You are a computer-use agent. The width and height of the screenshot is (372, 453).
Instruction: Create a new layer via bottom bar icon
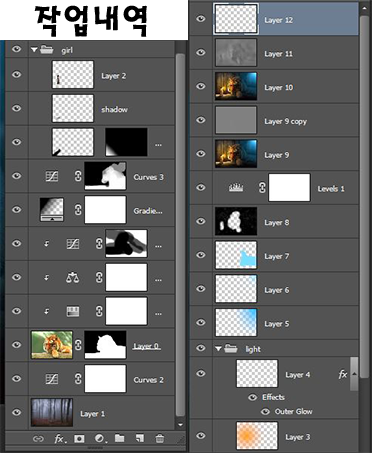[x=140, y=438]
